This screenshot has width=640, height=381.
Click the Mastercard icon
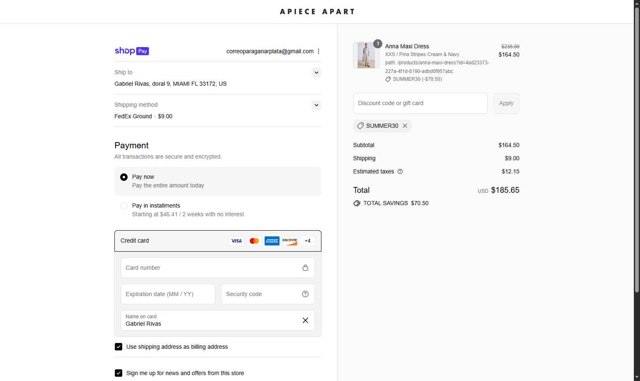(254, 241)
